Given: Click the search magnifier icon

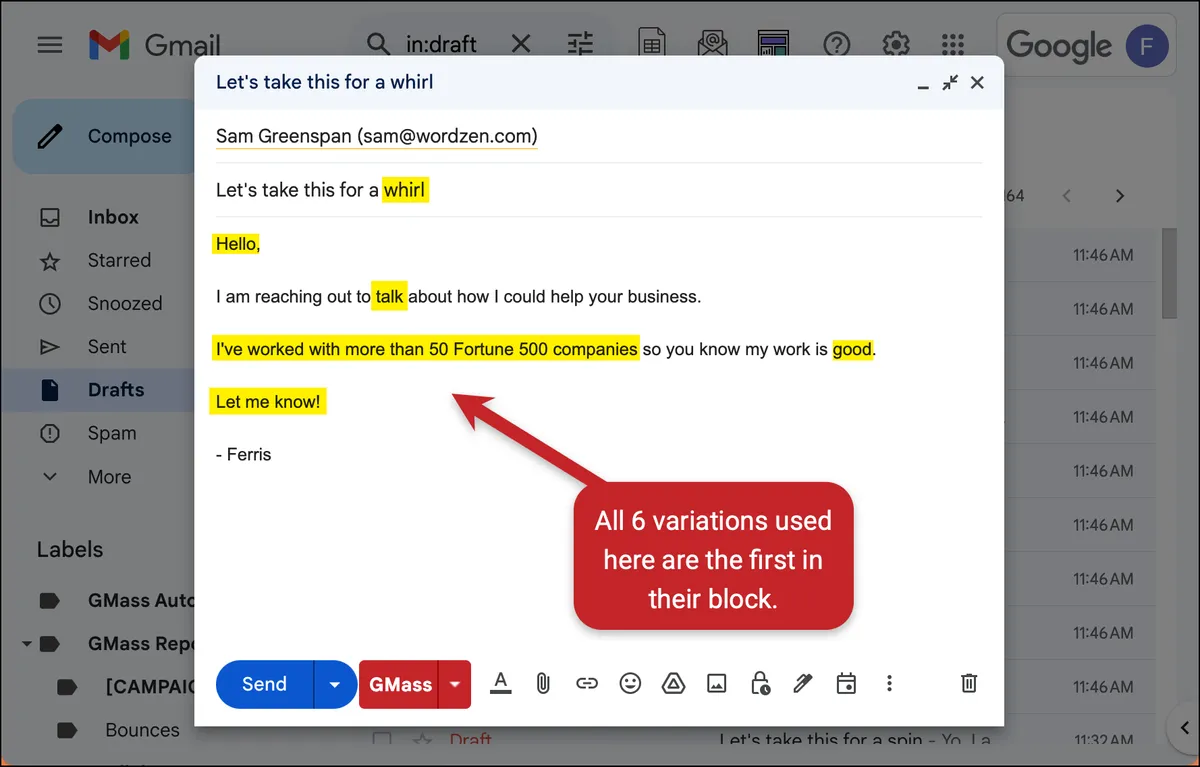Looking at the screenshot, I should 378,44.
